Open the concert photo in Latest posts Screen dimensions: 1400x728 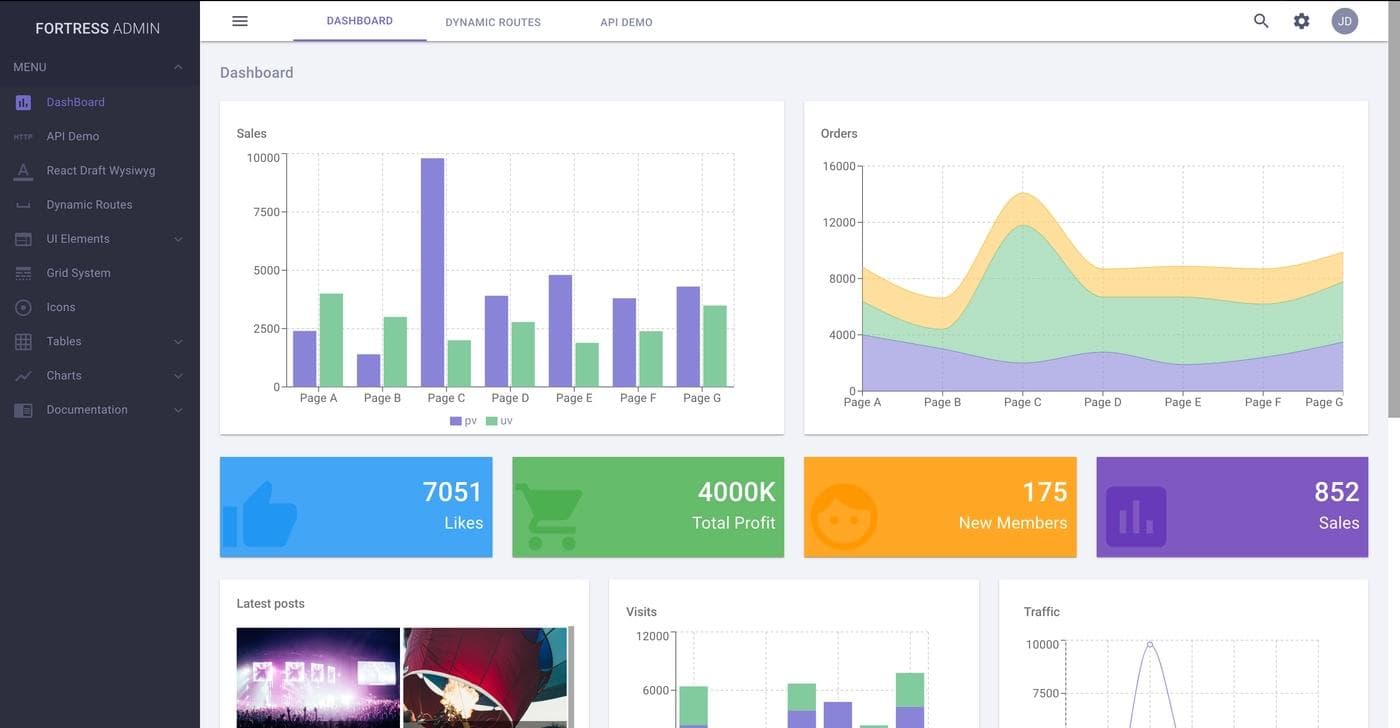[318, 677]
